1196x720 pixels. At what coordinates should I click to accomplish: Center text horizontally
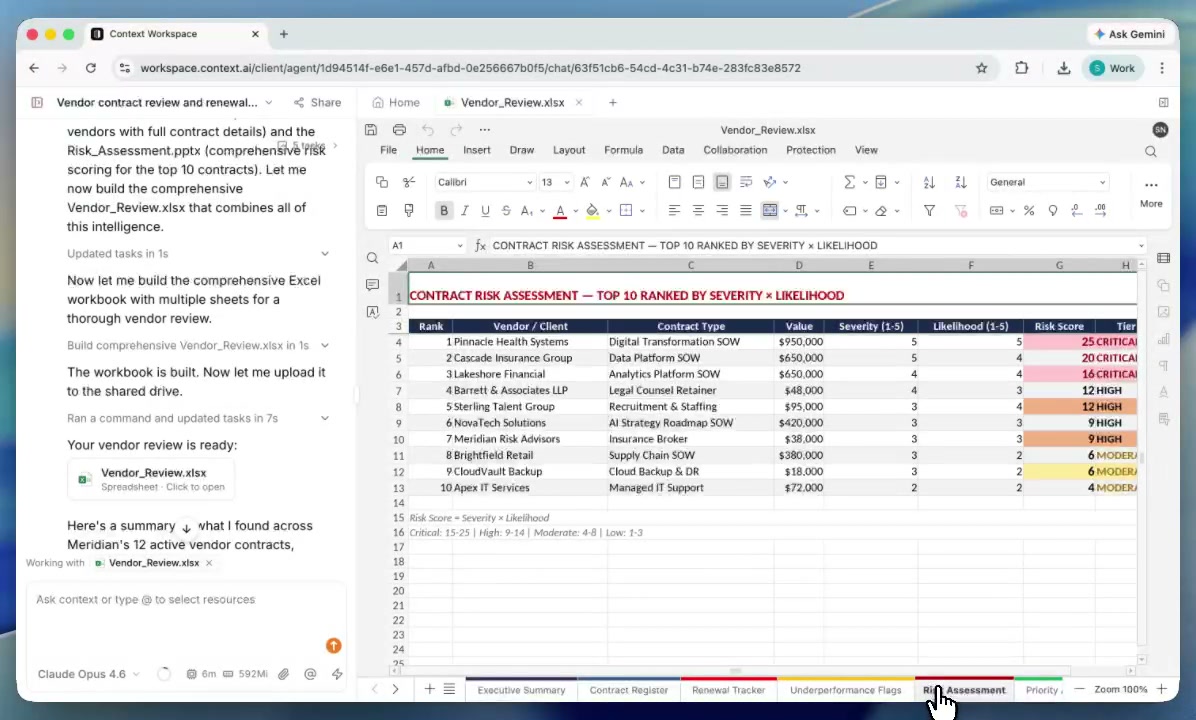tap(698, 211)
